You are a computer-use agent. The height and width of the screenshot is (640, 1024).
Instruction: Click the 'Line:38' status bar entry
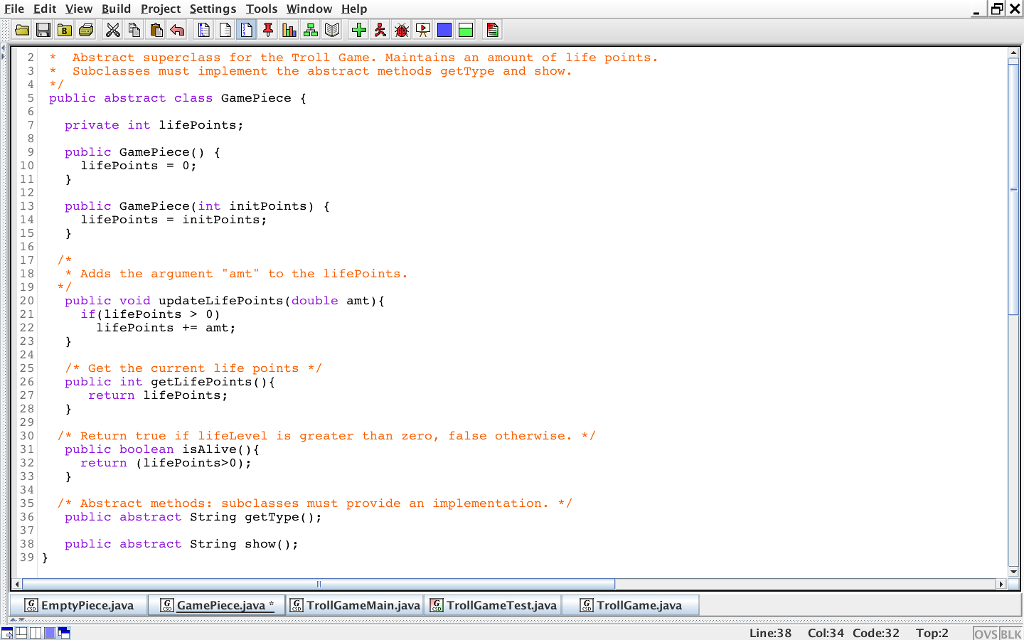[x=770, y=633]
